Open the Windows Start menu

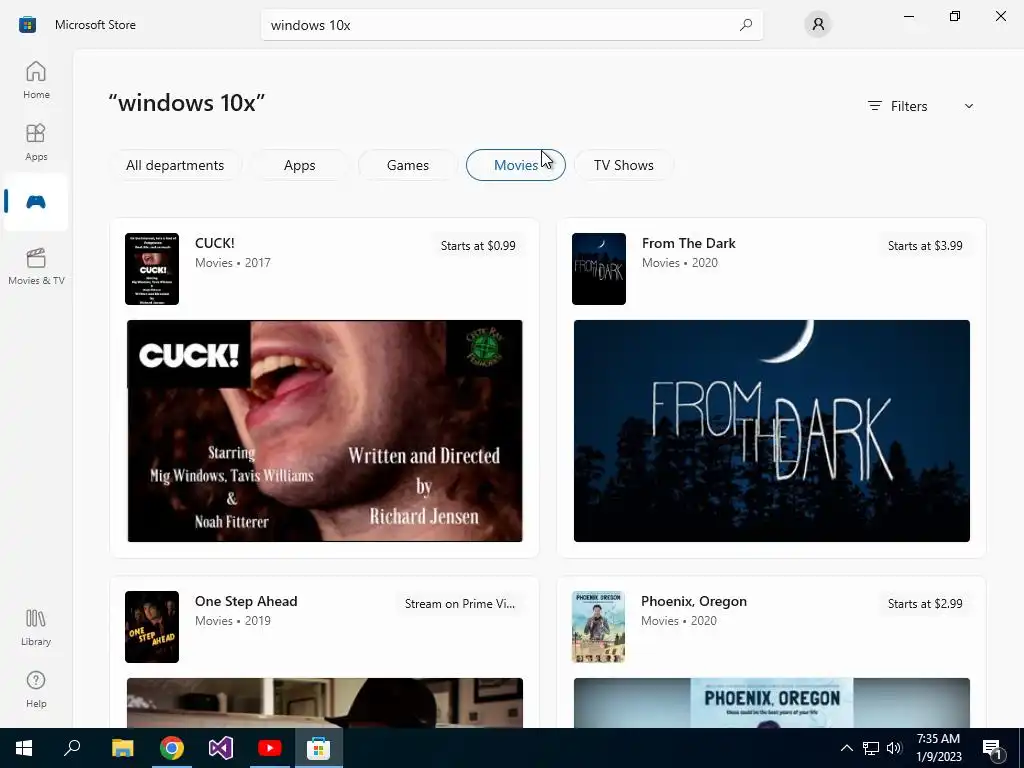[24, 748]
